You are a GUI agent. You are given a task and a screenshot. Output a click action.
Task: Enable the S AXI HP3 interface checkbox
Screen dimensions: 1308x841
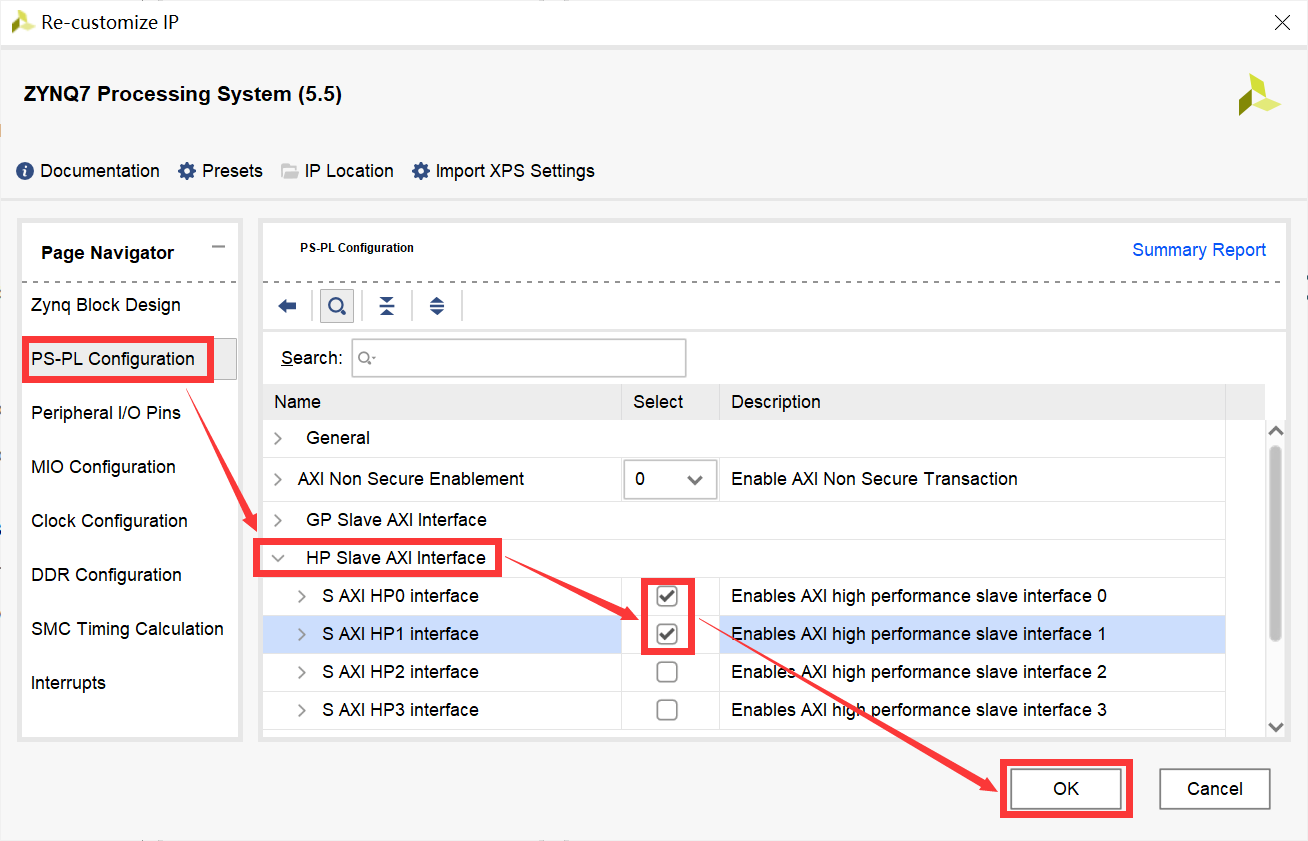(667, 710)
